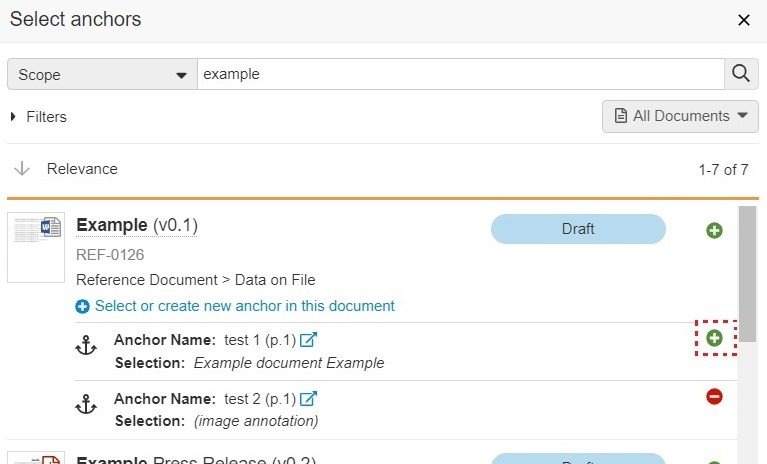Close the Select anchors dialog
This screenshot has height=464, width=767.
744,20
